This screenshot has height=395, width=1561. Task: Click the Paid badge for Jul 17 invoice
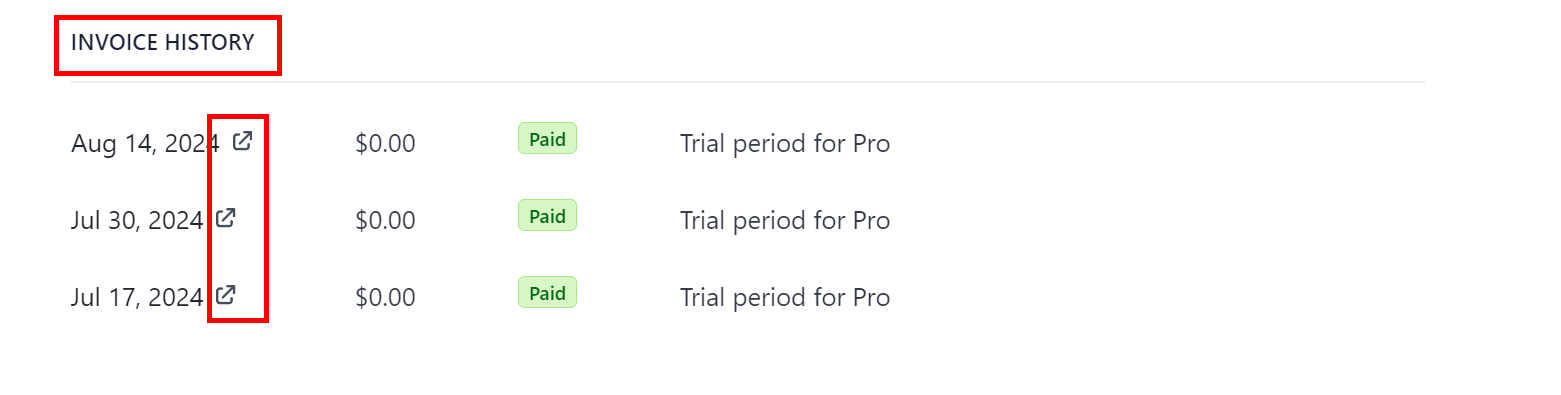(547, 293)
